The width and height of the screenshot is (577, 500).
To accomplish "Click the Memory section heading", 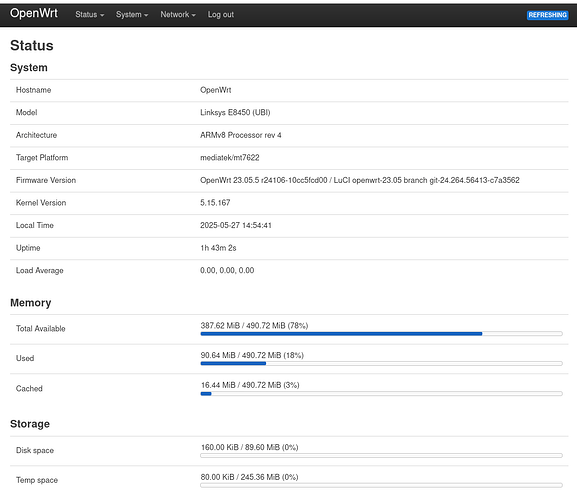I will (x=31, y=303).
